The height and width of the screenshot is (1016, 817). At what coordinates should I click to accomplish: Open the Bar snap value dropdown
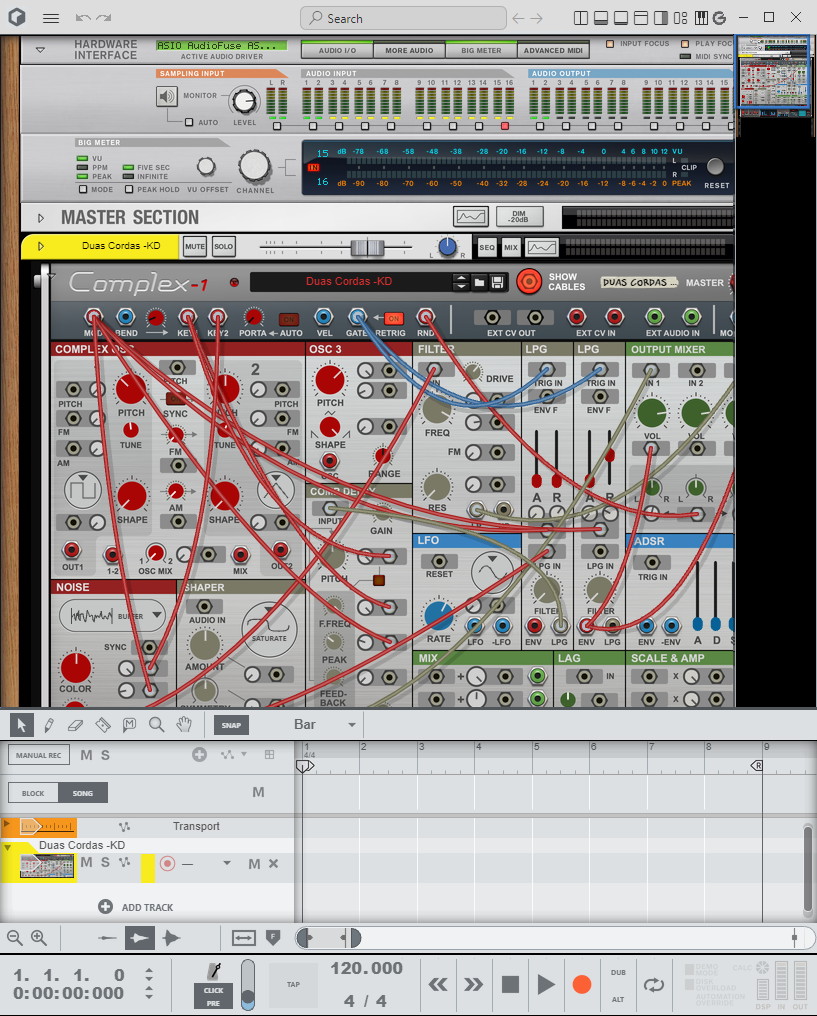[x=352, y=724]
